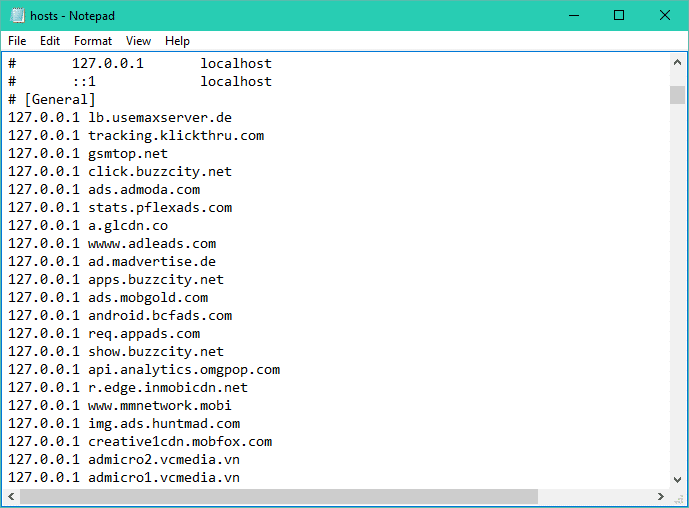Image resolution: width=689 pixels, height=508 pixels.
Task: Click the Notepad icon in title bar
Action: tap(17, 15)
